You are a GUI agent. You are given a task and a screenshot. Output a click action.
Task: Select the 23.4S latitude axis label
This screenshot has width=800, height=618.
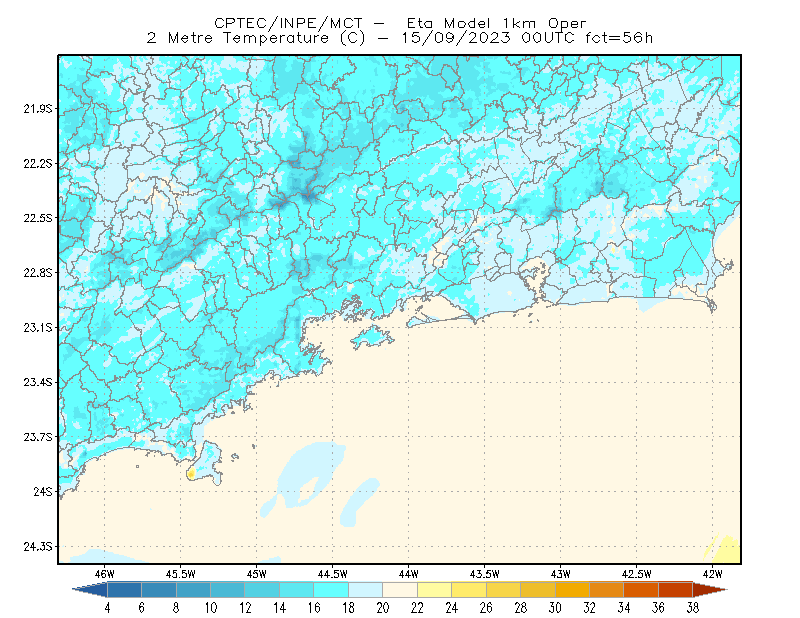point(38,382)
